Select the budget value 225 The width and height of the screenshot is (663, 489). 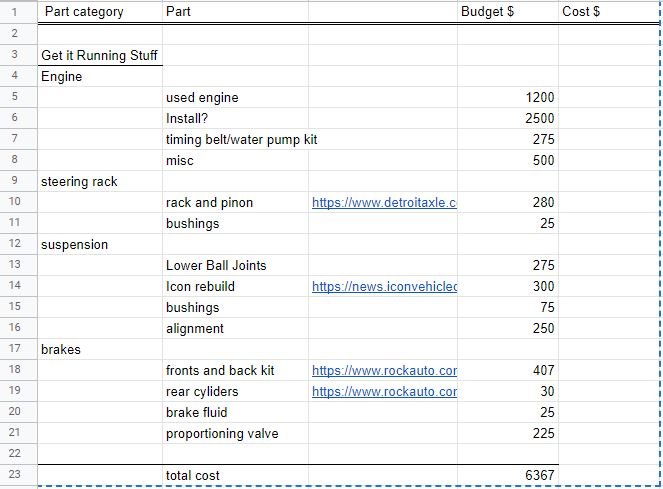click(508, 433)
